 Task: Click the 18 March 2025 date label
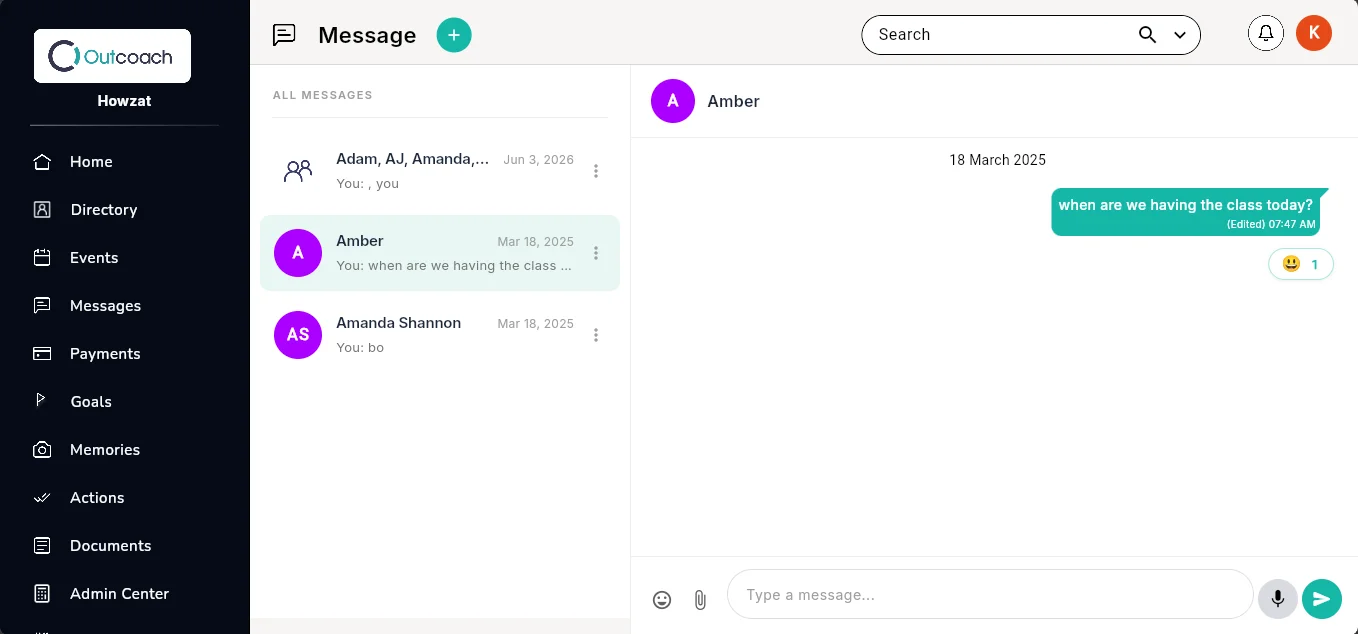pyautogui.click(x=998, y=160)
